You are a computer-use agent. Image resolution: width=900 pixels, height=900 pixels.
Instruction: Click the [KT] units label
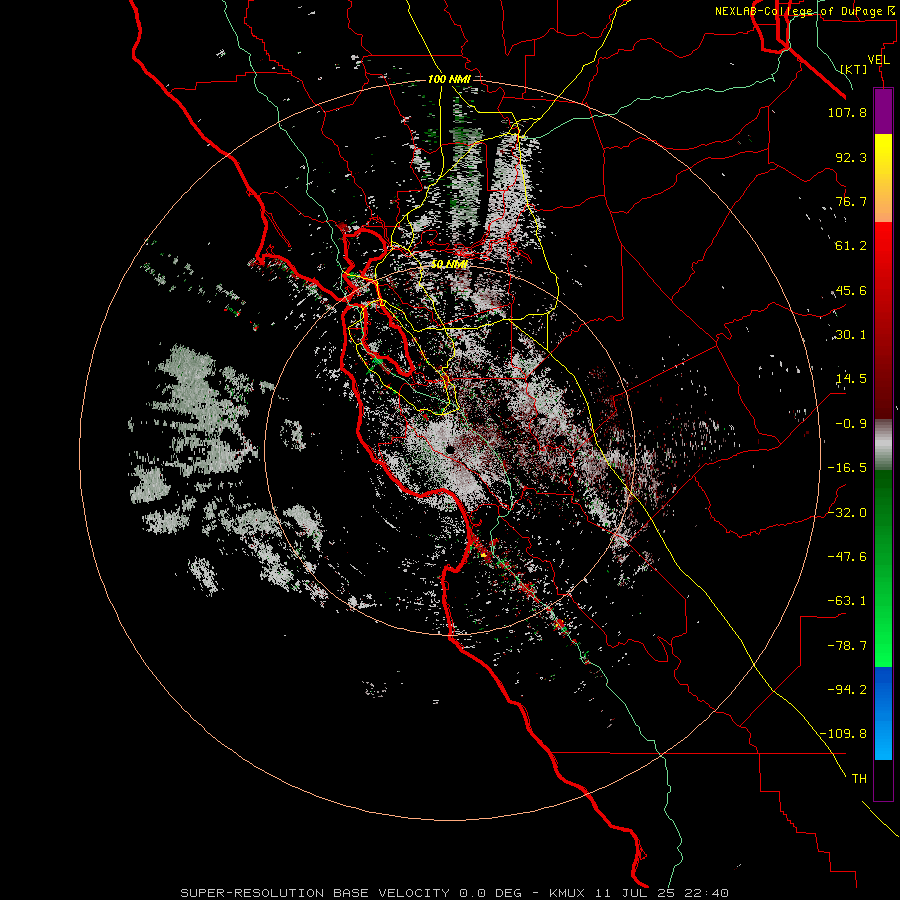coord(853,69)
